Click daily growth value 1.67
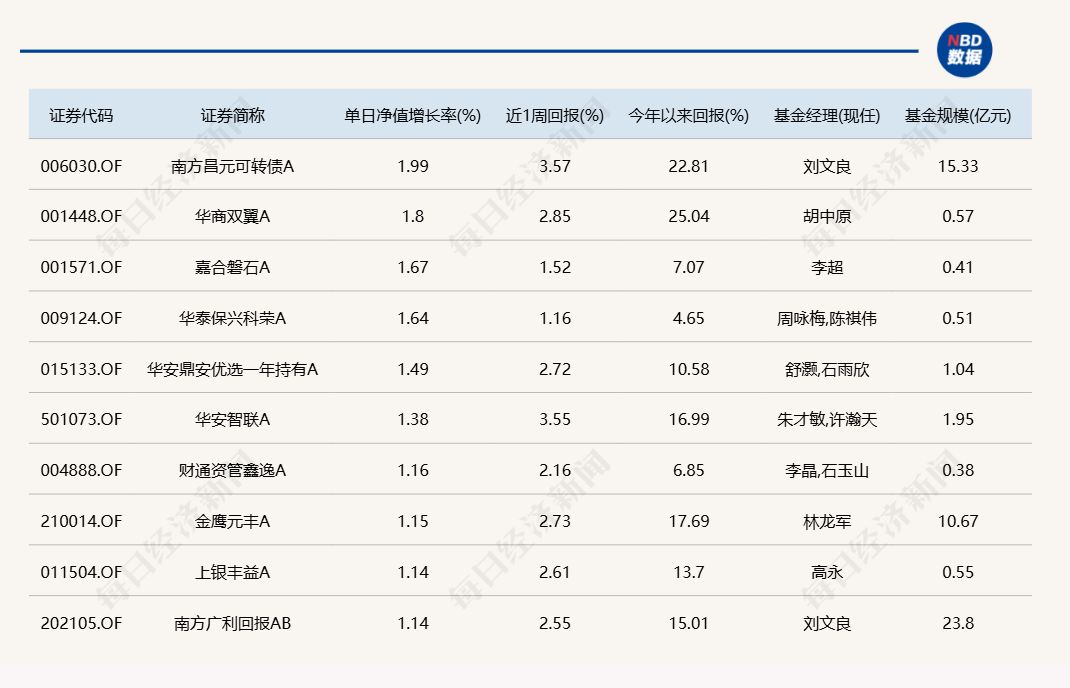 coord(413,267)
